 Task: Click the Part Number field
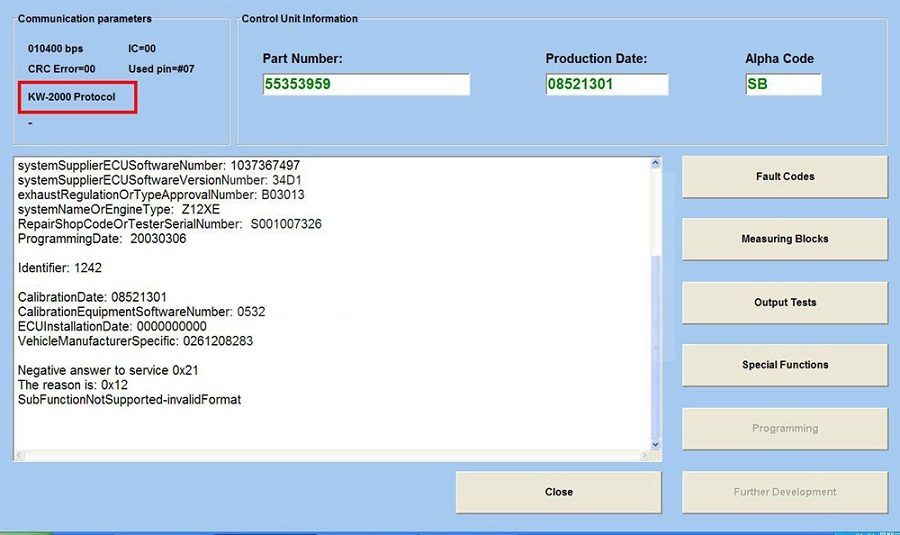365,85
